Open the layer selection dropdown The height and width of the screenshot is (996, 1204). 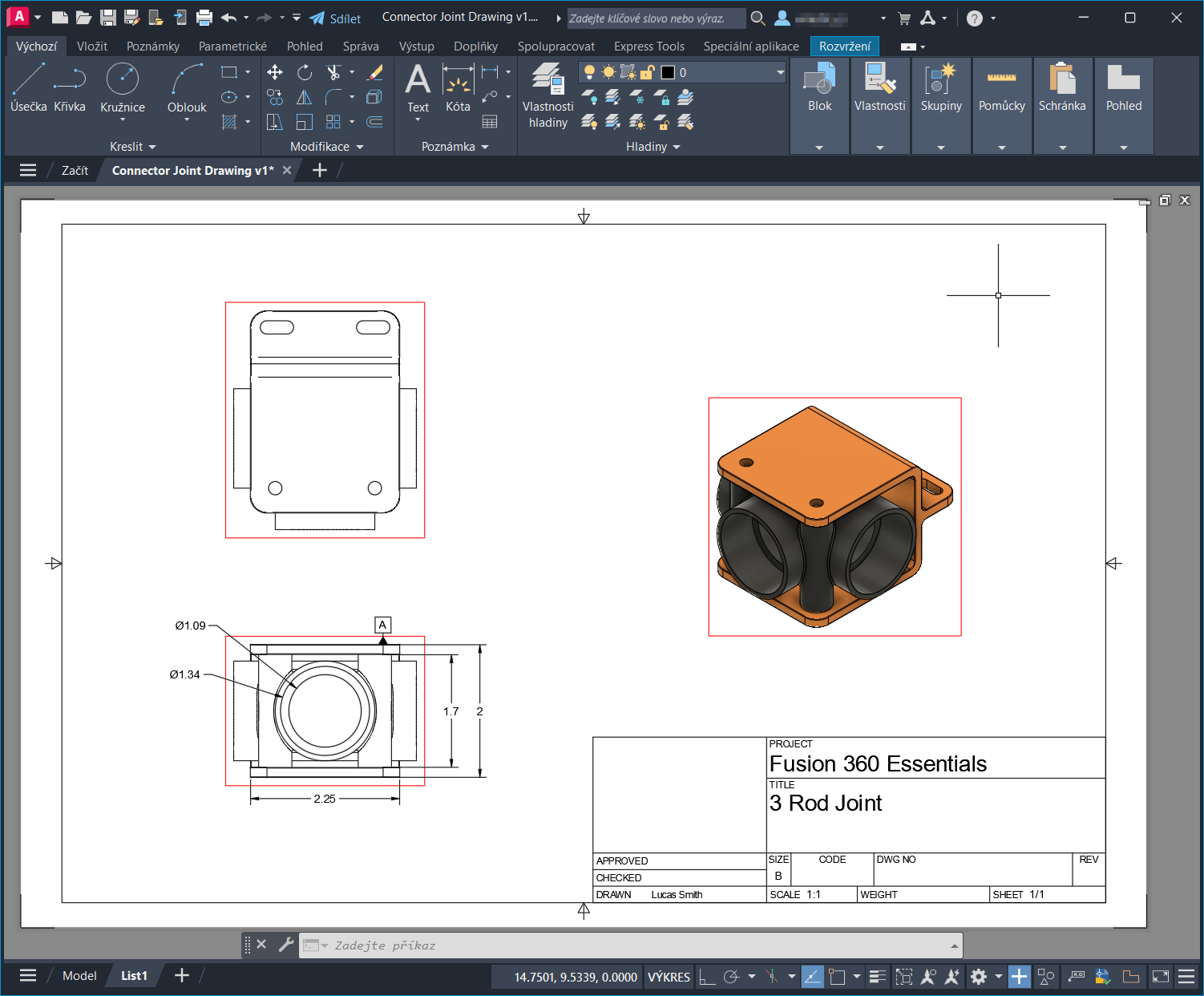780,72
